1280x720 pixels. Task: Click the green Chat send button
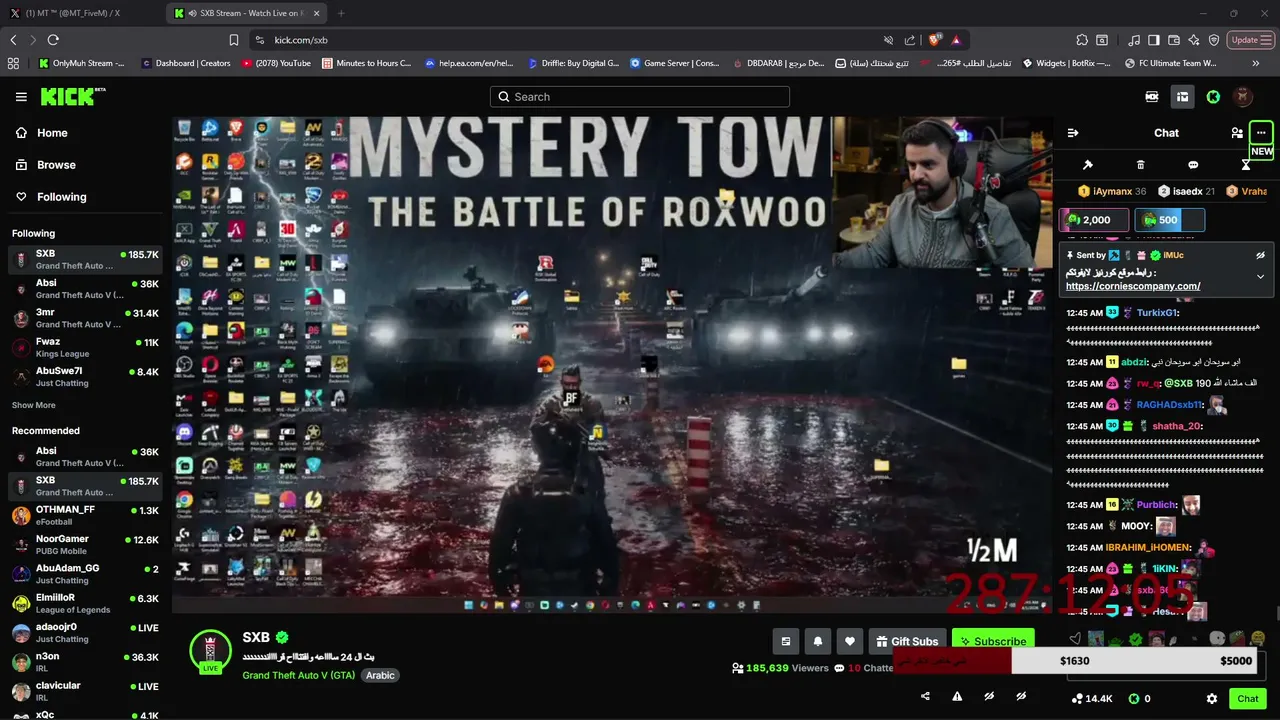coord(1248,699)
